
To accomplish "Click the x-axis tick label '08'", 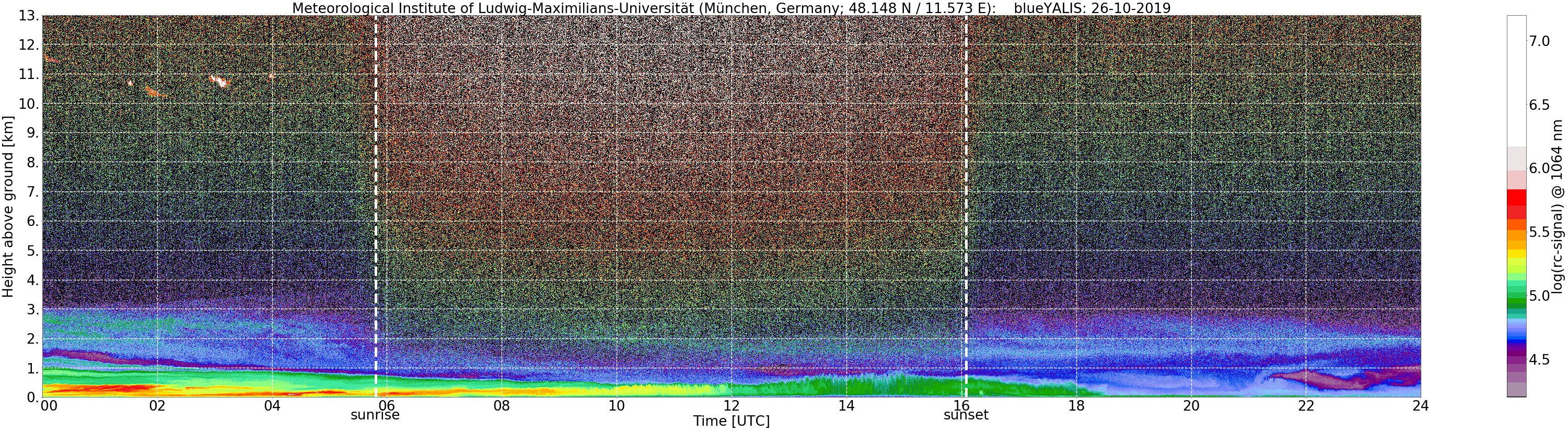I will click(502, 406).
